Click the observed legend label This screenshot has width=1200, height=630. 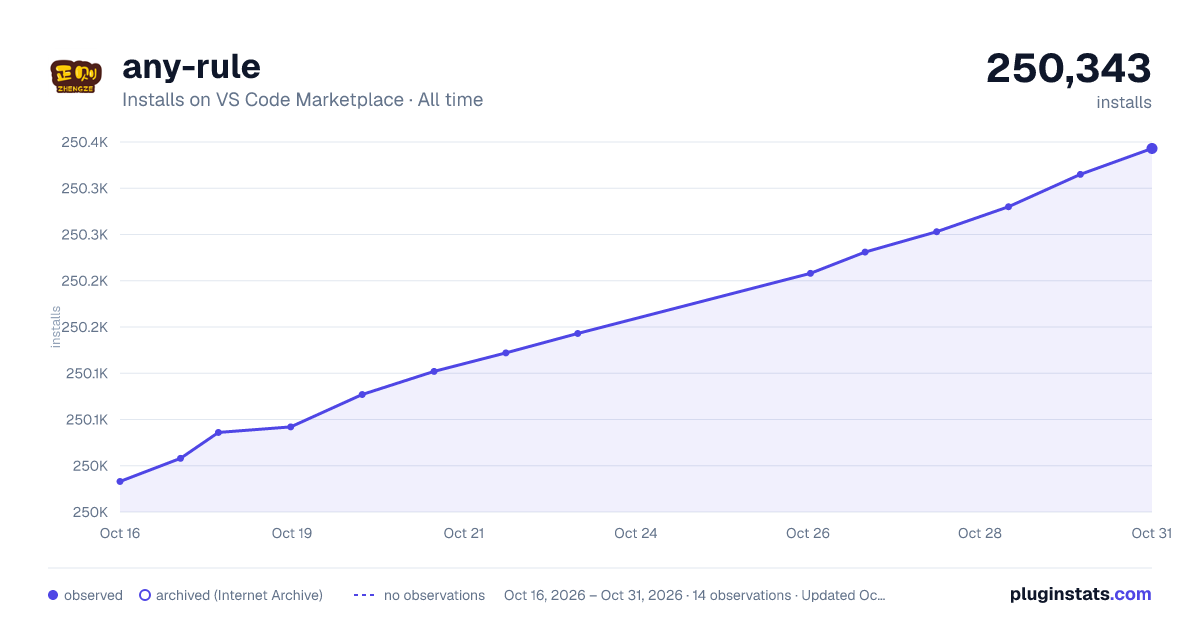coord(93,595)
